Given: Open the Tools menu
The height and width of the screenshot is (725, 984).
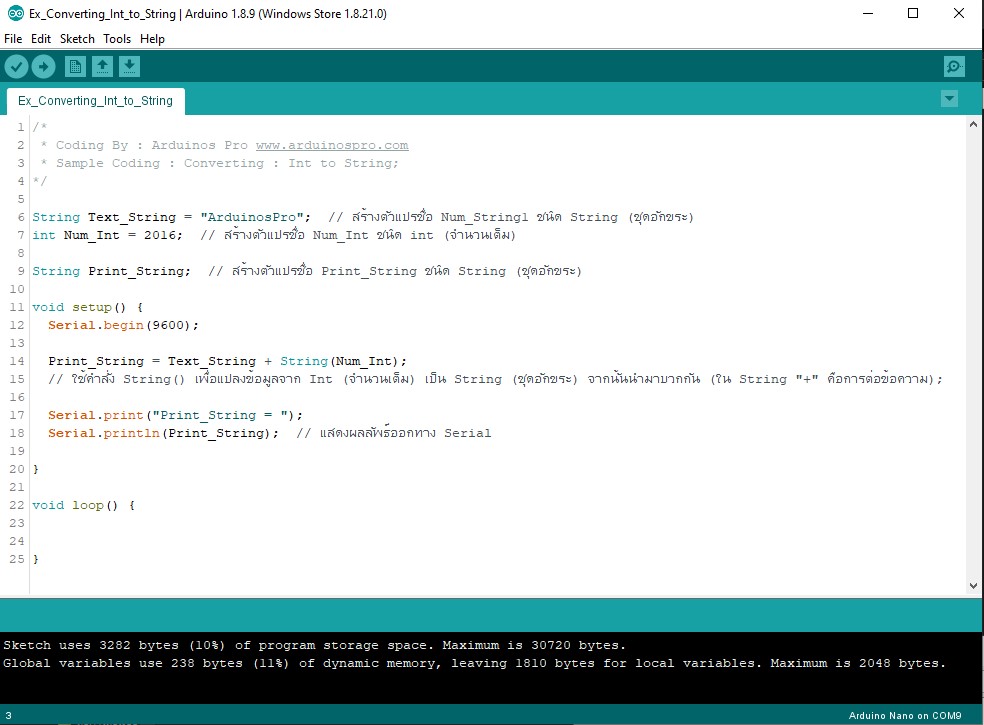Looking at the screenshot, I should [117, 39].
